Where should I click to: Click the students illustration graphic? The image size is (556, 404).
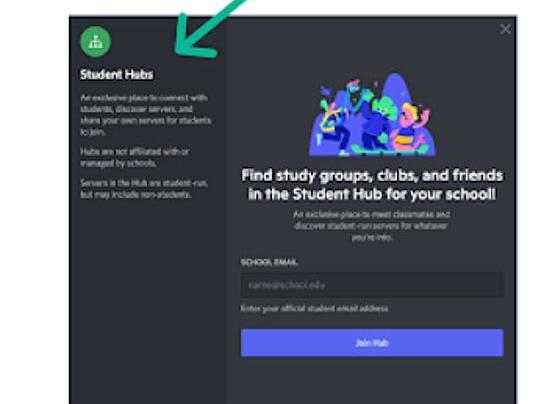tap(372, 114)
